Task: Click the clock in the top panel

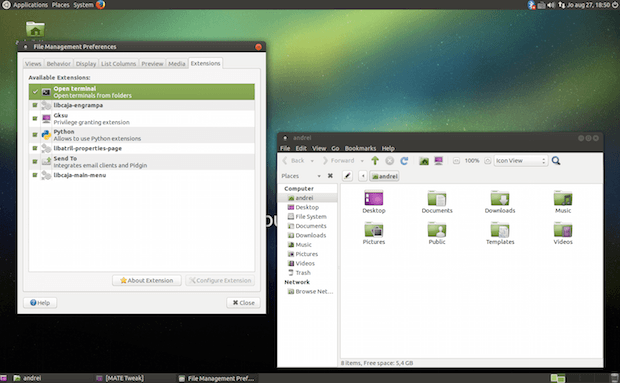Action: [x=589, y=5]
